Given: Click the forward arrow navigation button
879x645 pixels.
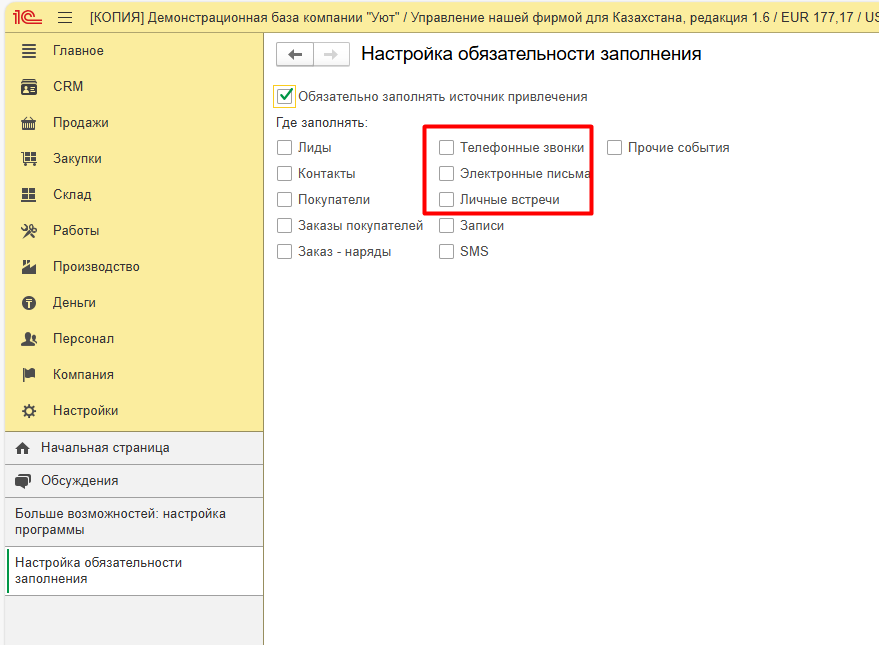Looking at the screenshot, I should coord(331,54).
